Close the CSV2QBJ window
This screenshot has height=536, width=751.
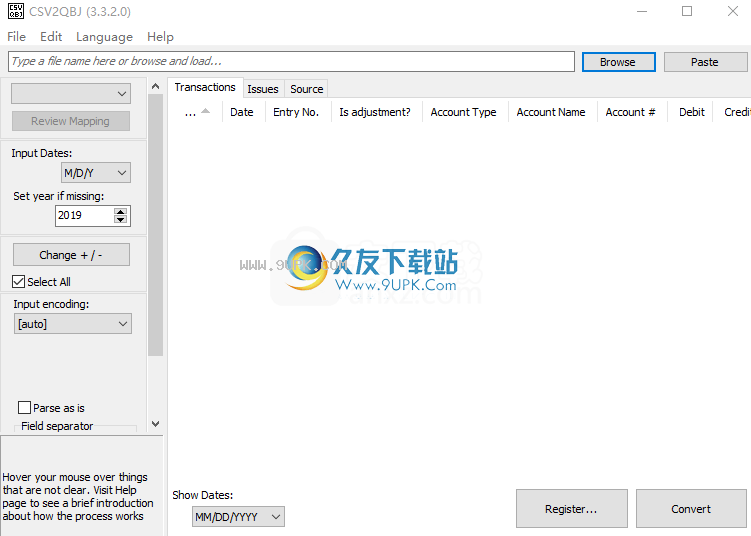point(733,11)
